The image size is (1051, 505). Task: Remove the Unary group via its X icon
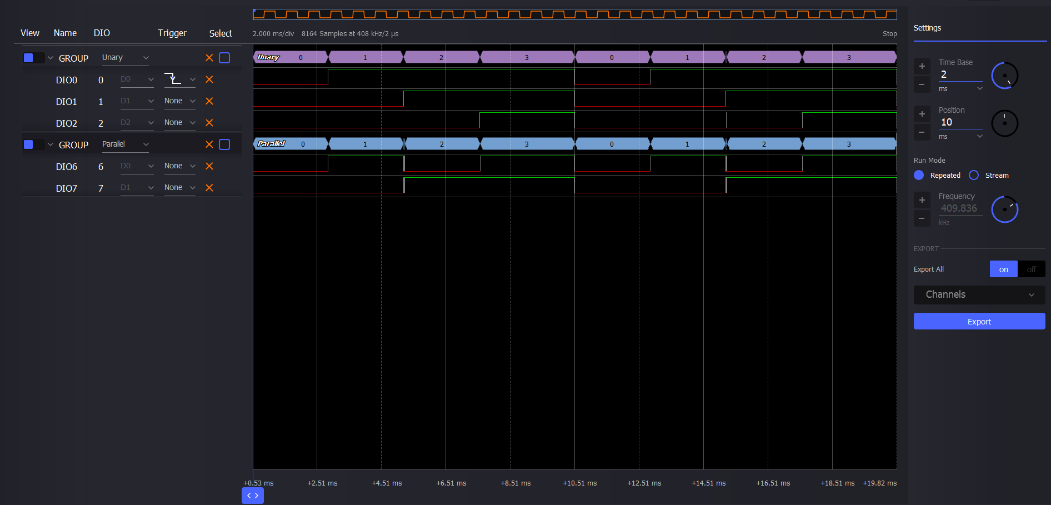[209, 58]
